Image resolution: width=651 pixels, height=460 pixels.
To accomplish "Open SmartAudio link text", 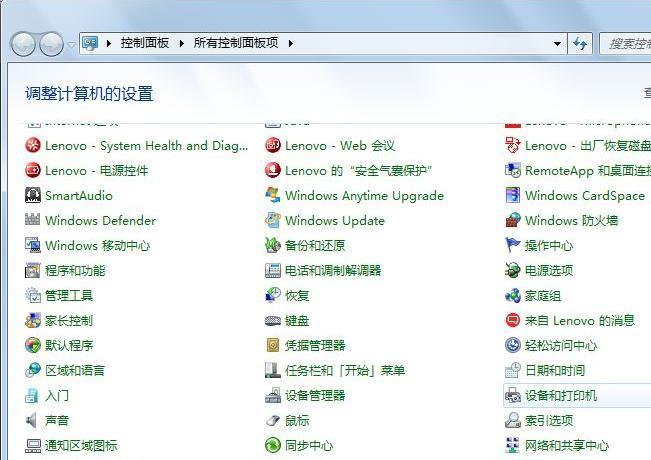I will [x=79, y=196].
